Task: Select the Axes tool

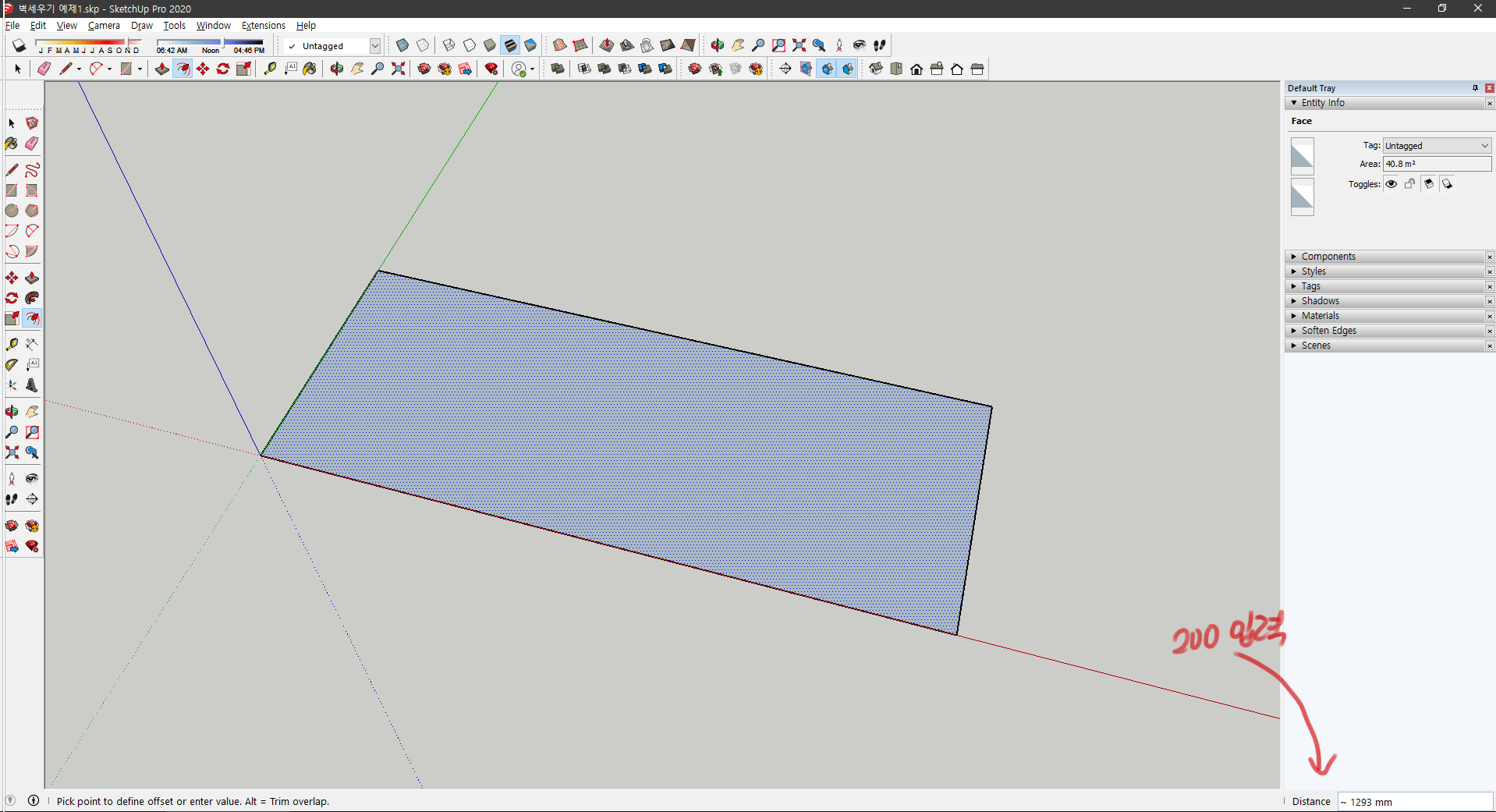Action: (12, 385)
